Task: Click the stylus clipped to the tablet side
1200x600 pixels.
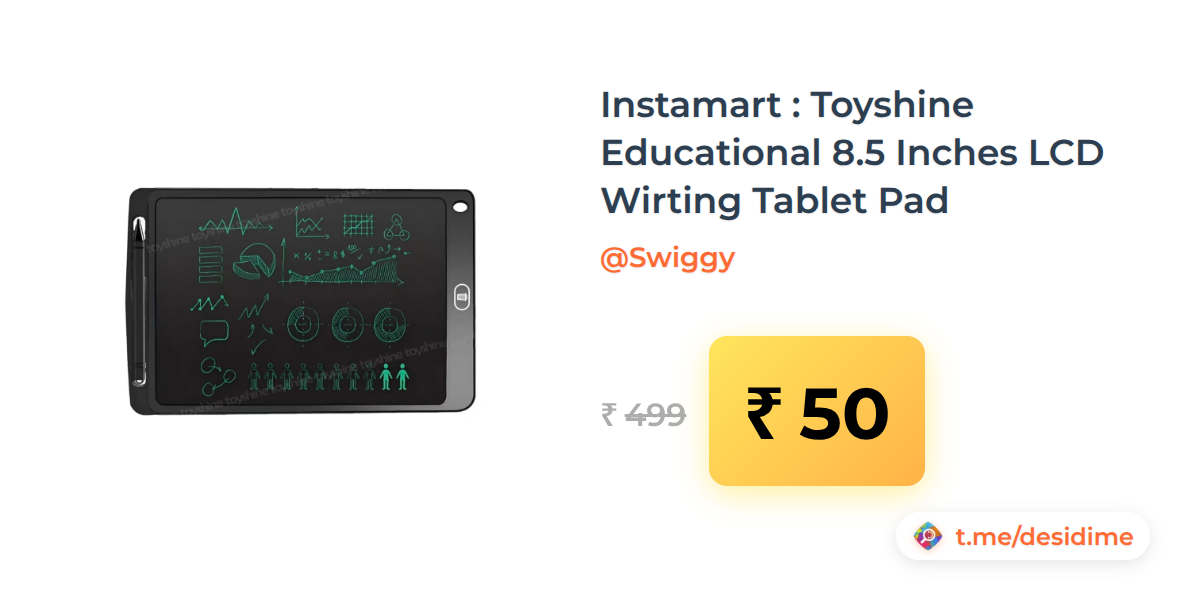Action: click(x=138, y=300)
